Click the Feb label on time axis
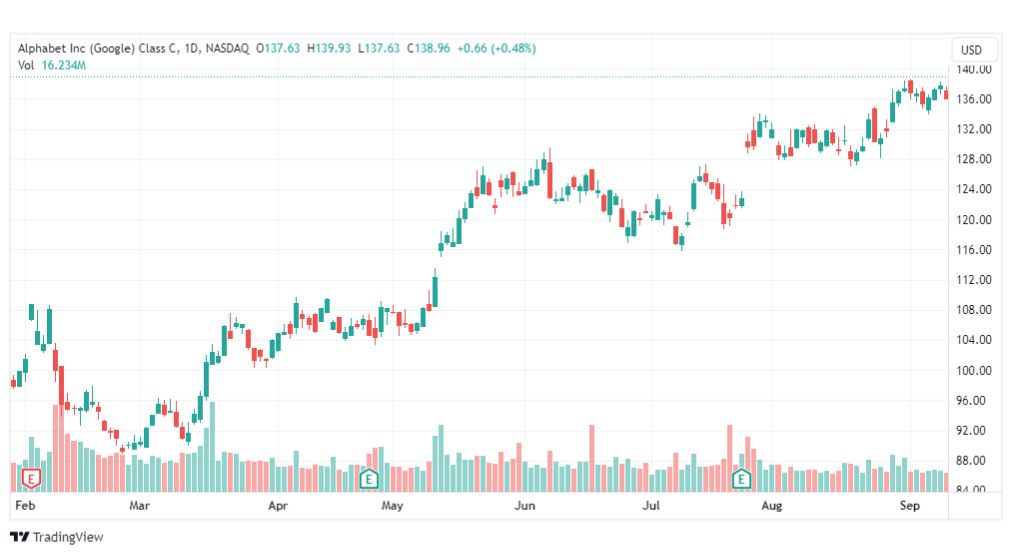Image resolution: width=1012 pixels, height=555 pixels. [x=25, y=505]
